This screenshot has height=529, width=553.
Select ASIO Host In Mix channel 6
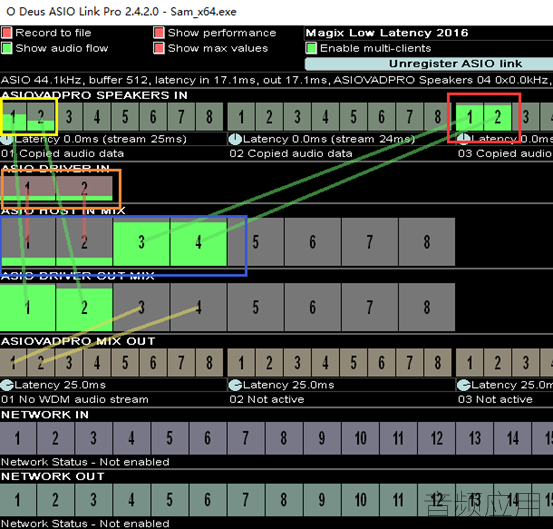click(x=313, y=242)
